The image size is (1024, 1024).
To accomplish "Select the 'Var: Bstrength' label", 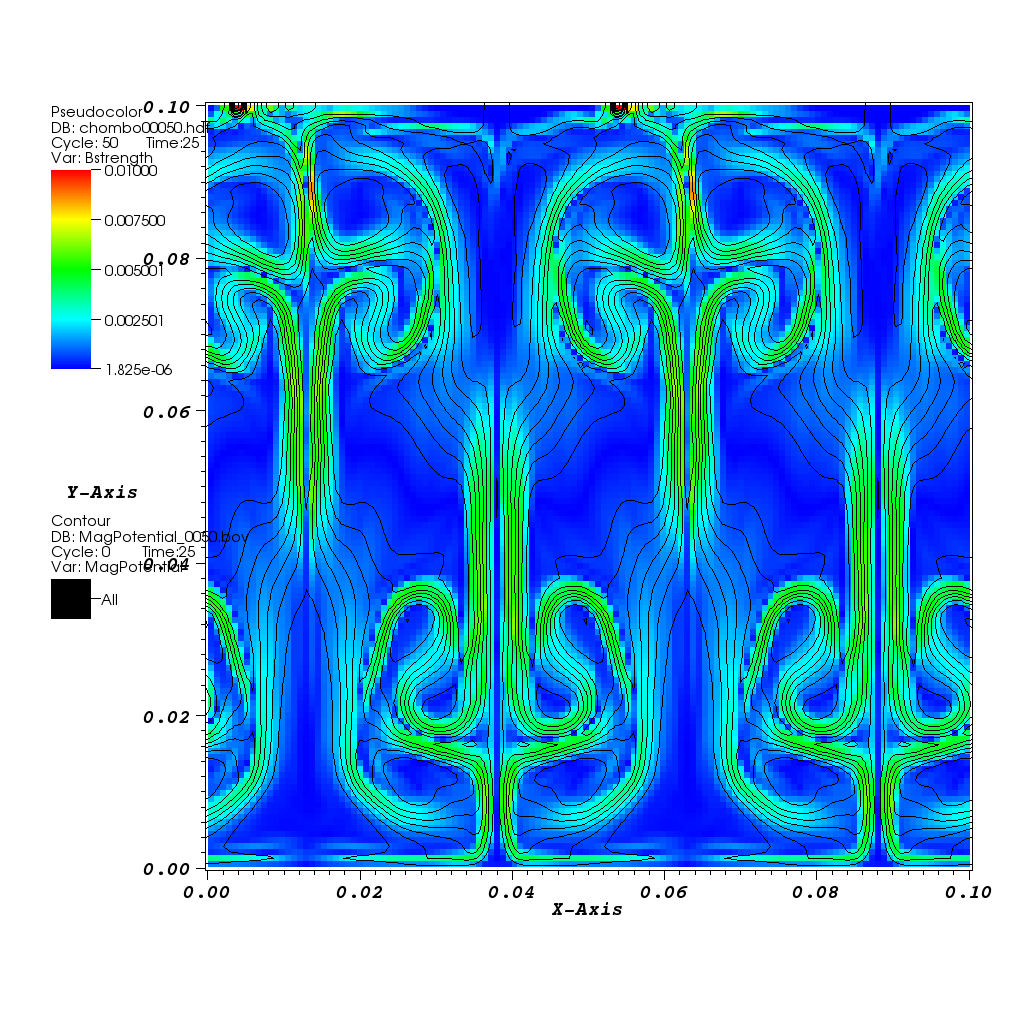I will pyautogui.click(x=102, y=158).
